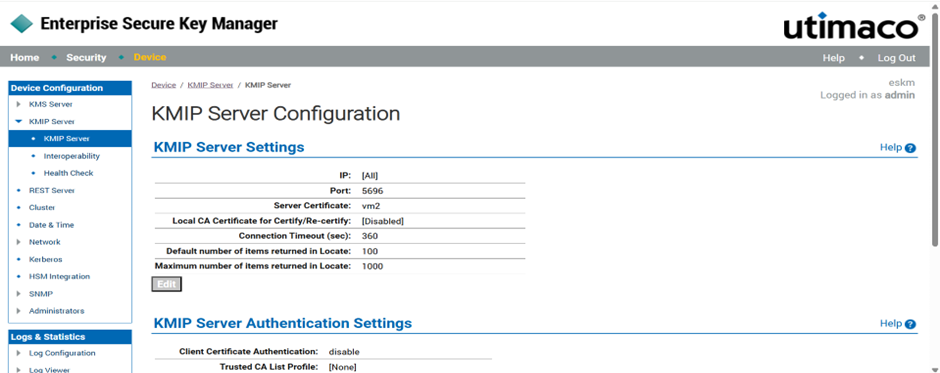Open help icon for KMIP Server Authentication Settings
940x373 pixels.
(911, 324)
